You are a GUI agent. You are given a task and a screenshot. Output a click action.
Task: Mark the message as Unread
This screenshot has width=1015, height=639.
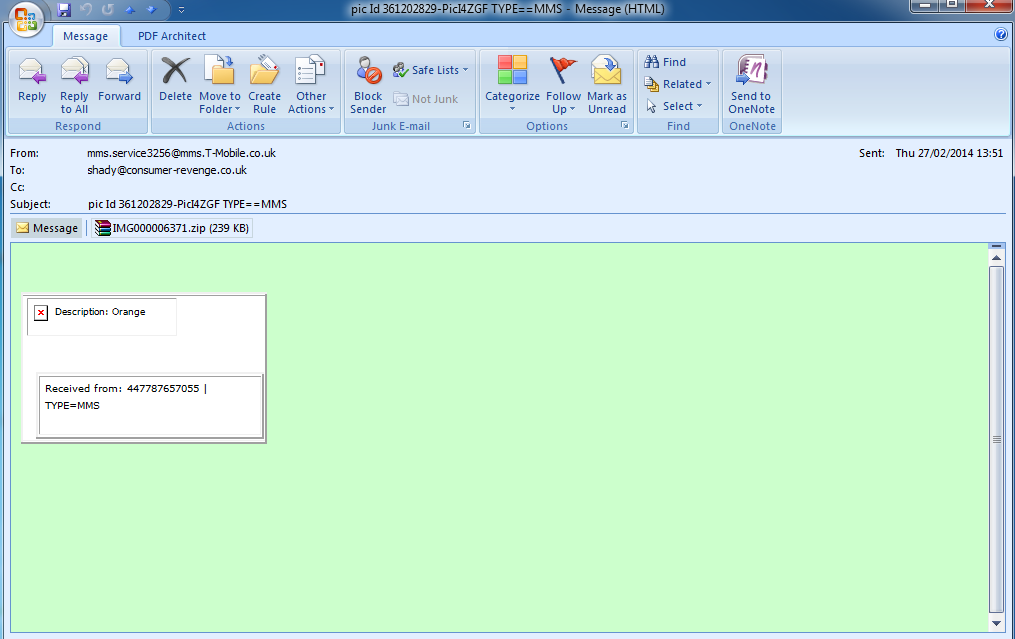tap(606, 72)
